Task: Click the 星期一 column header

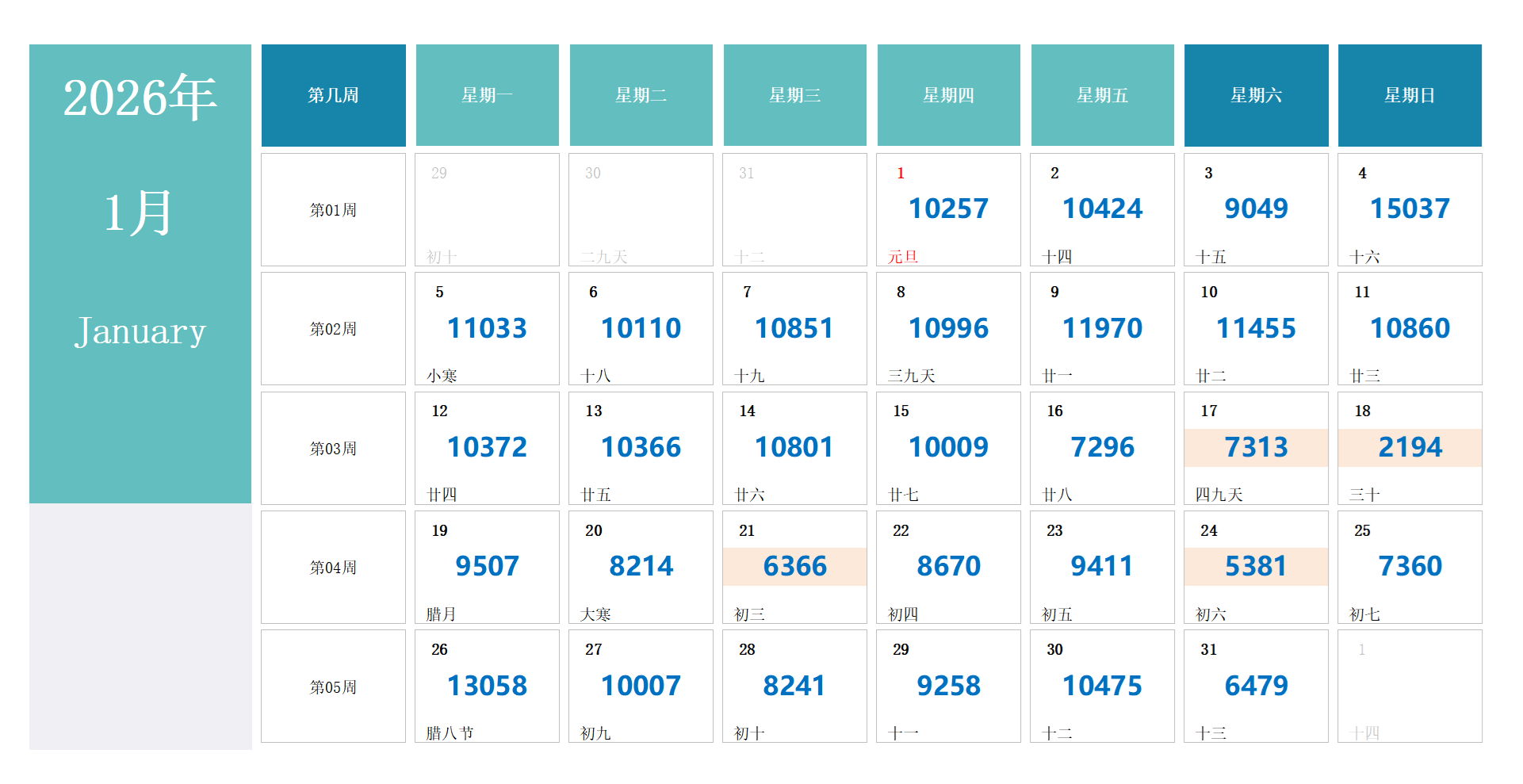Action: (487, 95)
